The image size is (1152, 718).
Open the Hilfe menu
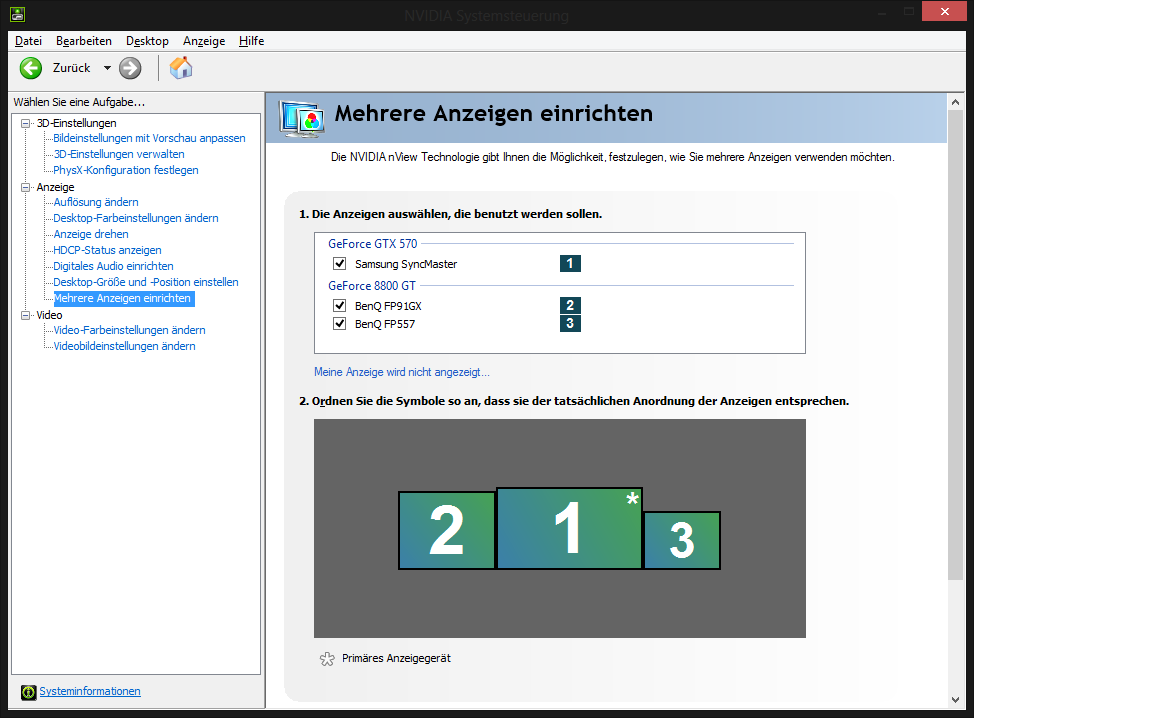pyautogui.click(x=251, y=41)
